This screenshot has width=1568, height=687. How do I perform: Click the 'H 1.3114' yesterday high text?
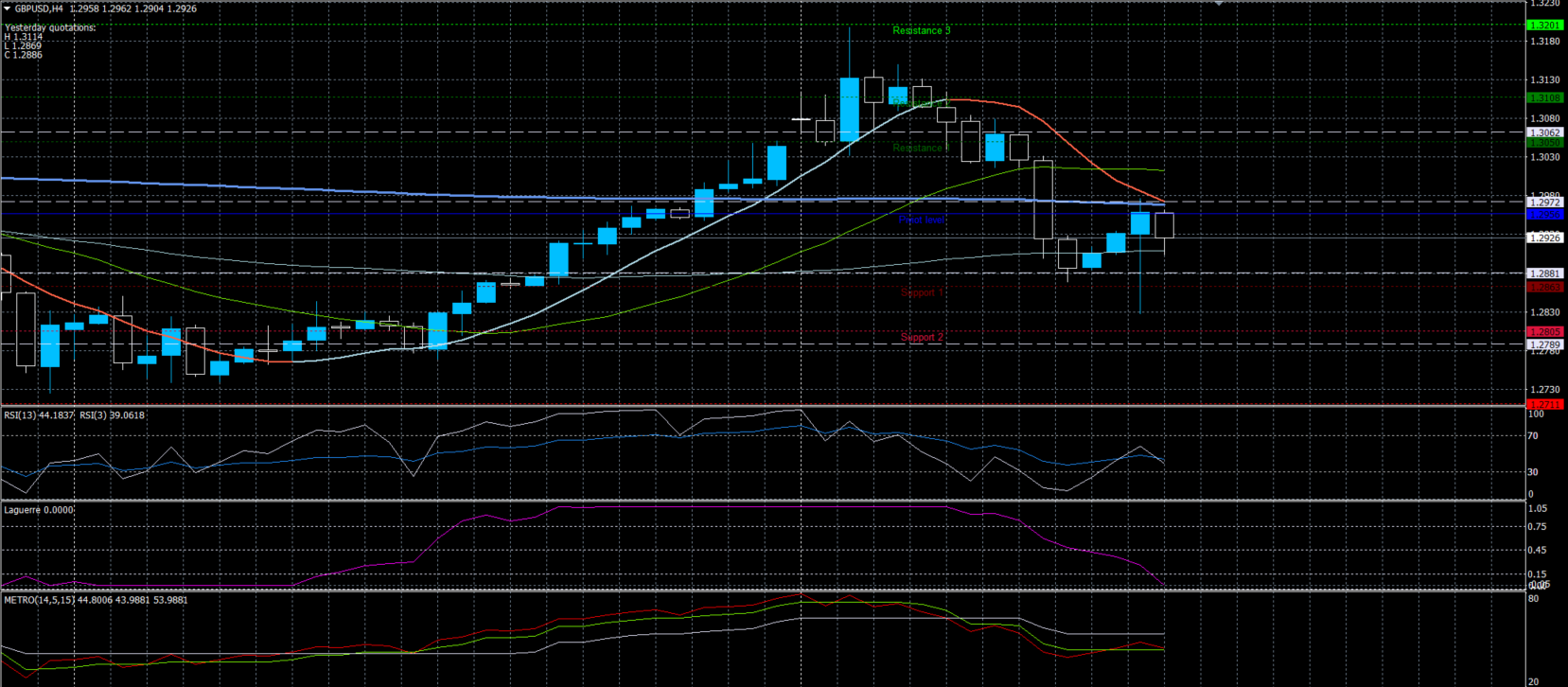(x=23, y=37)
